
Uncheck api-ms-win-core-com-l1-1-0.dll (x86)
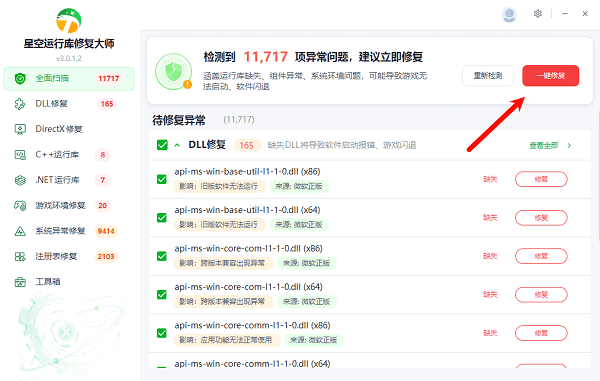point(162,256)
